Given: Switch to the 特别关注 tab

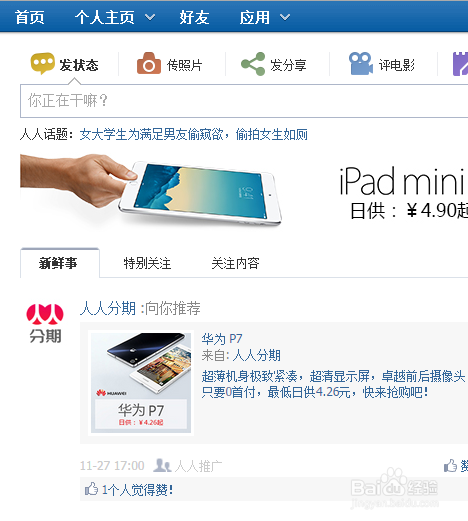Looking at the screenshot, I should pos(147,263).
